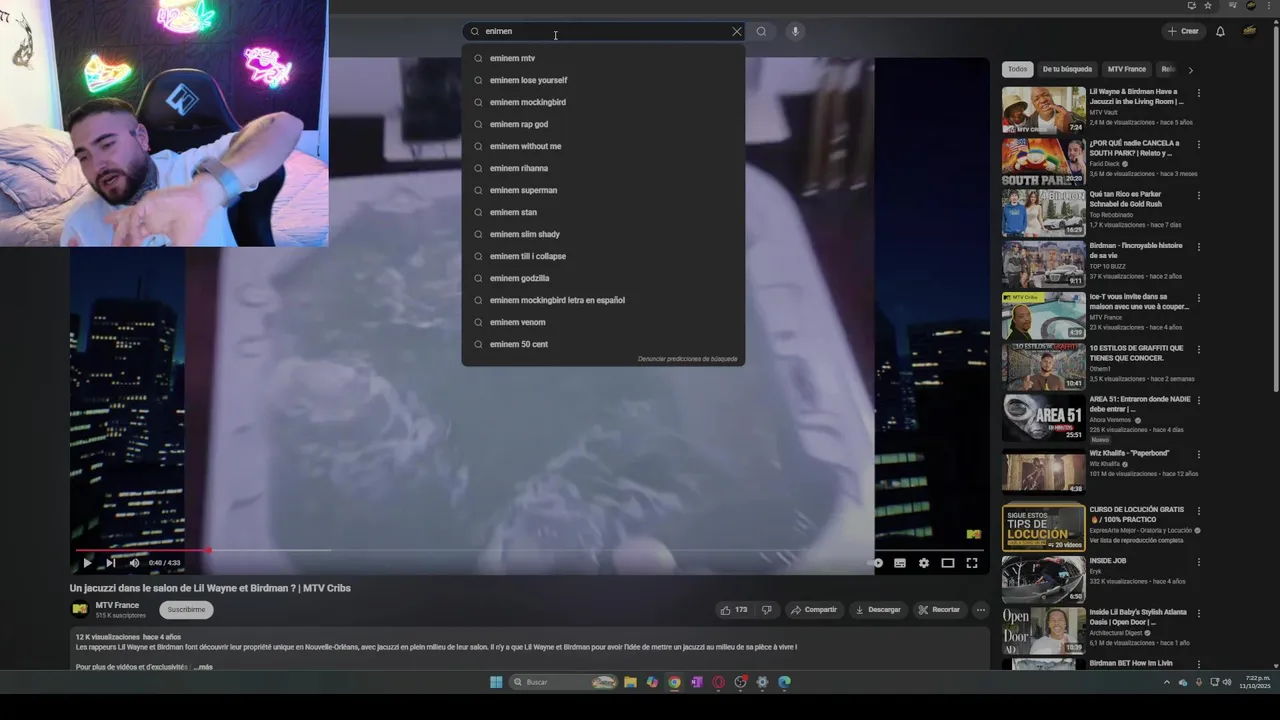Choose suggestion 'eminem slim shady'

tap(603, 234)
